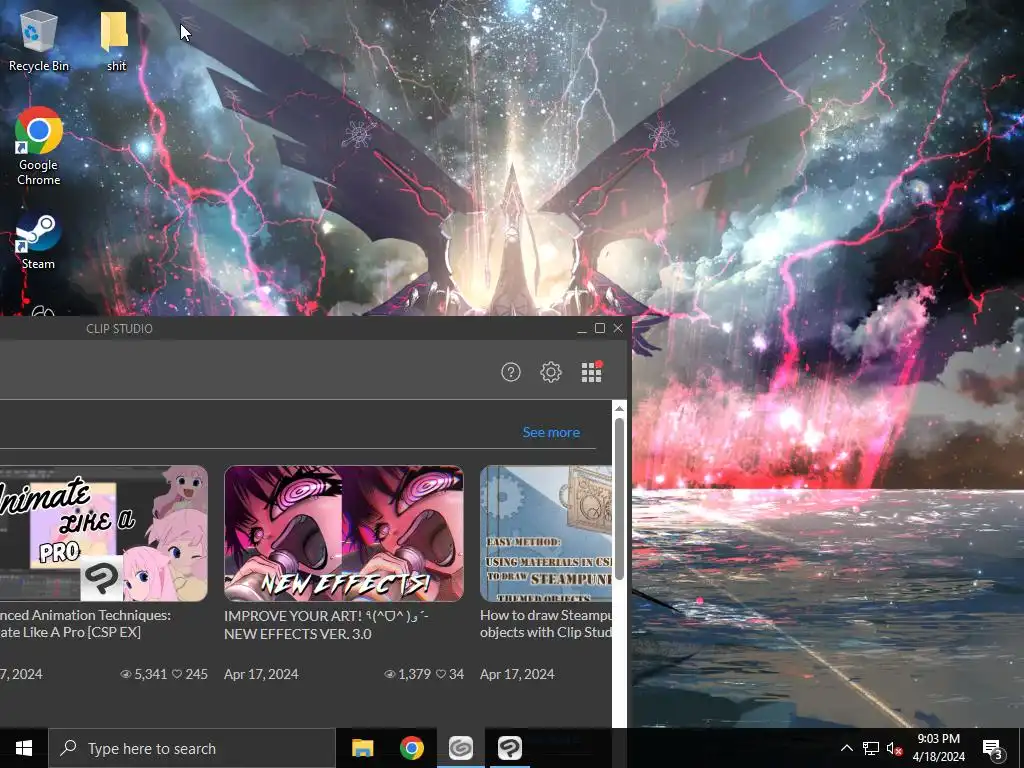Screen dimensions: 1024x768
Task: Open the Windows Start menu
Action: 24,748
